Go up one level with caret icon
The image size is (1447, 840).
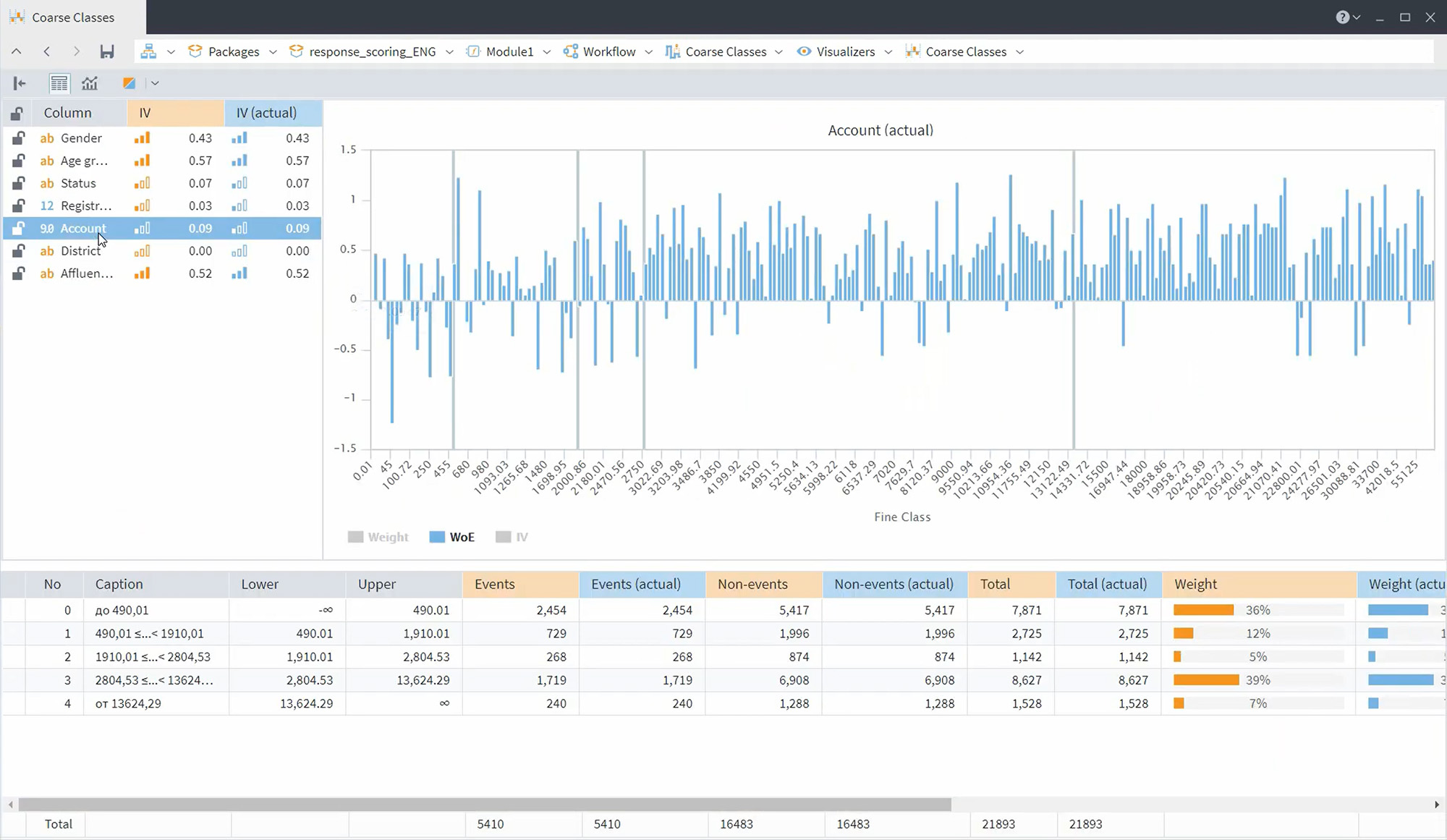(x=17, y=51)
